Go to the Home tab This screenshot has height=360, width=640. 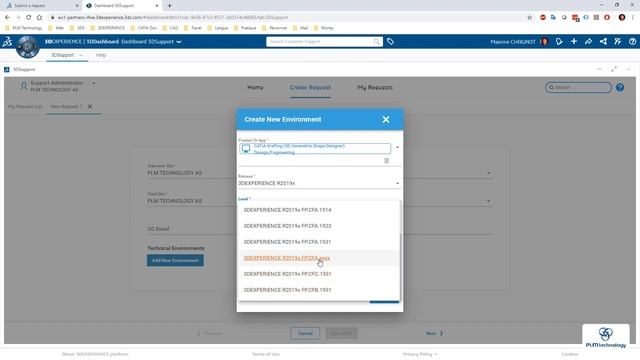255,87
